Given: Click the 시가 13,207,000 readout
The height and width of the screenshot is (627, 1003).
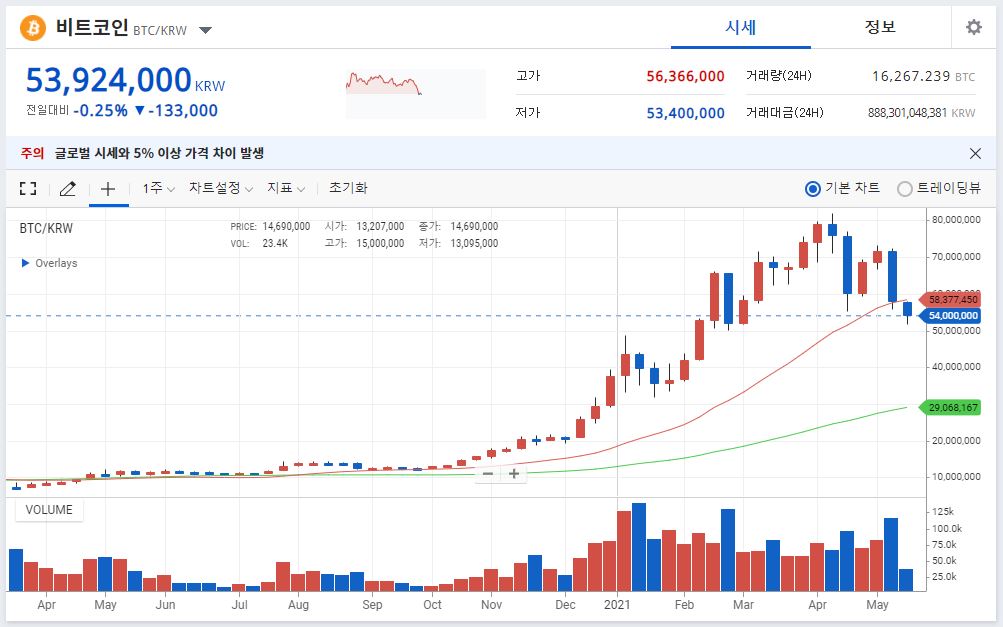Looking at the screenshot, I should click(x=364, y=226).
